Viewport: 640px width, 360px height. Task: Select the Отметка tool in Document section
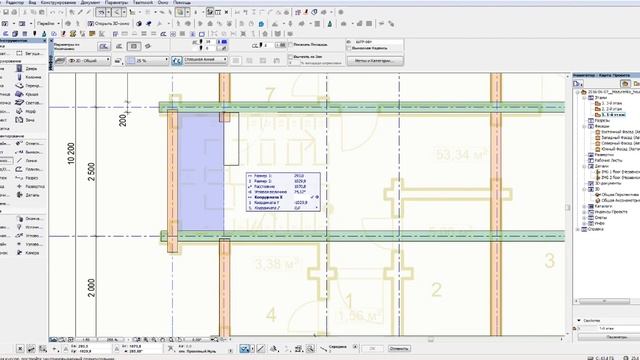pyautogui.click(x=29, y=144)
